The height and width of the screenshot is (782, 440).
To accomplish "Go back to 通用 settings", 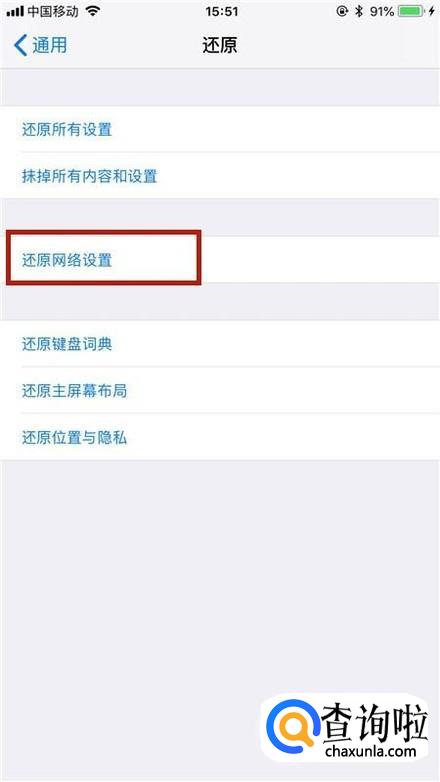I will point(40,45).
